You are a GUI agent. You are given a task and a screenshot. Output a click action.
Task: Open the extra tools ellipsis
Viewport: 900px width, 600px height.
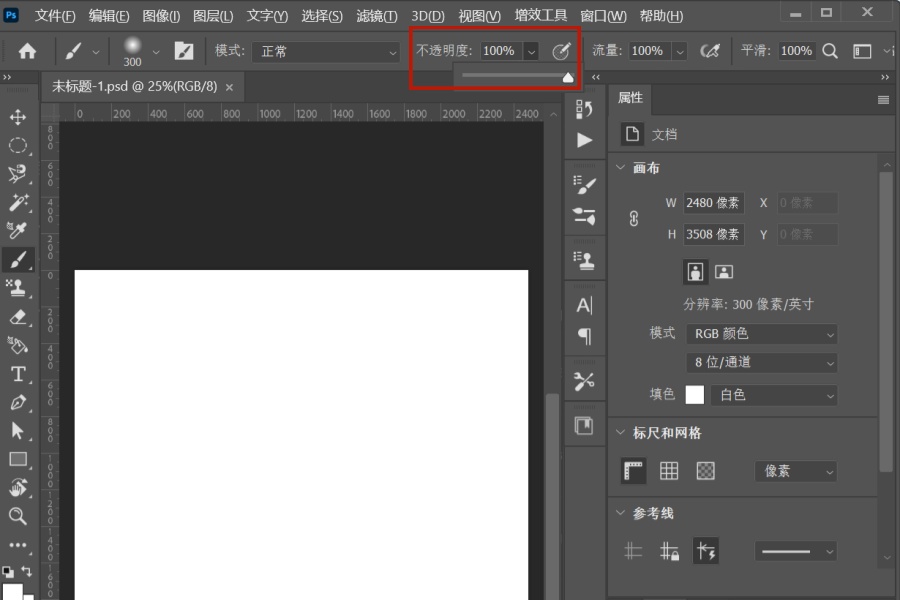coord(18,545)
